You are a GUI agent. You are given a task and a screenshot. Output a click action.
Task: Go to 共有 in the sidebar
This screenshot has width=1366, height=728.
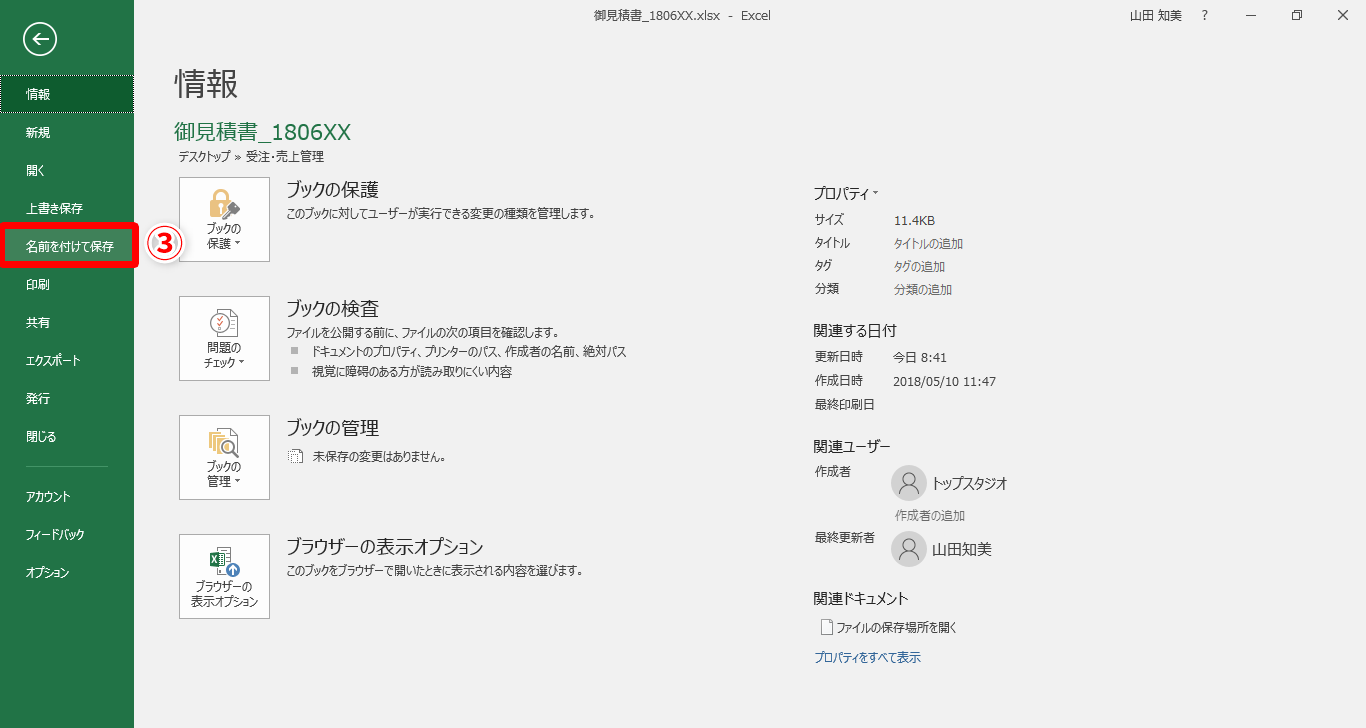pos(67,322)
